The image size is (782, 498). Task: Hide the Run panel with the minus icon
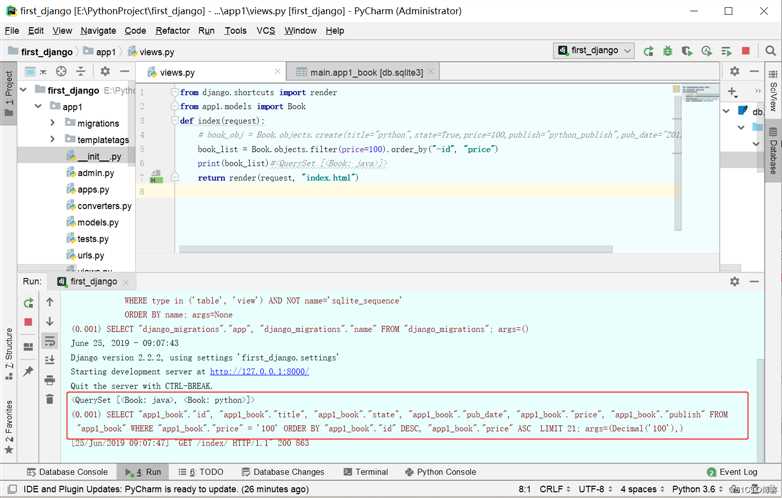754,282
